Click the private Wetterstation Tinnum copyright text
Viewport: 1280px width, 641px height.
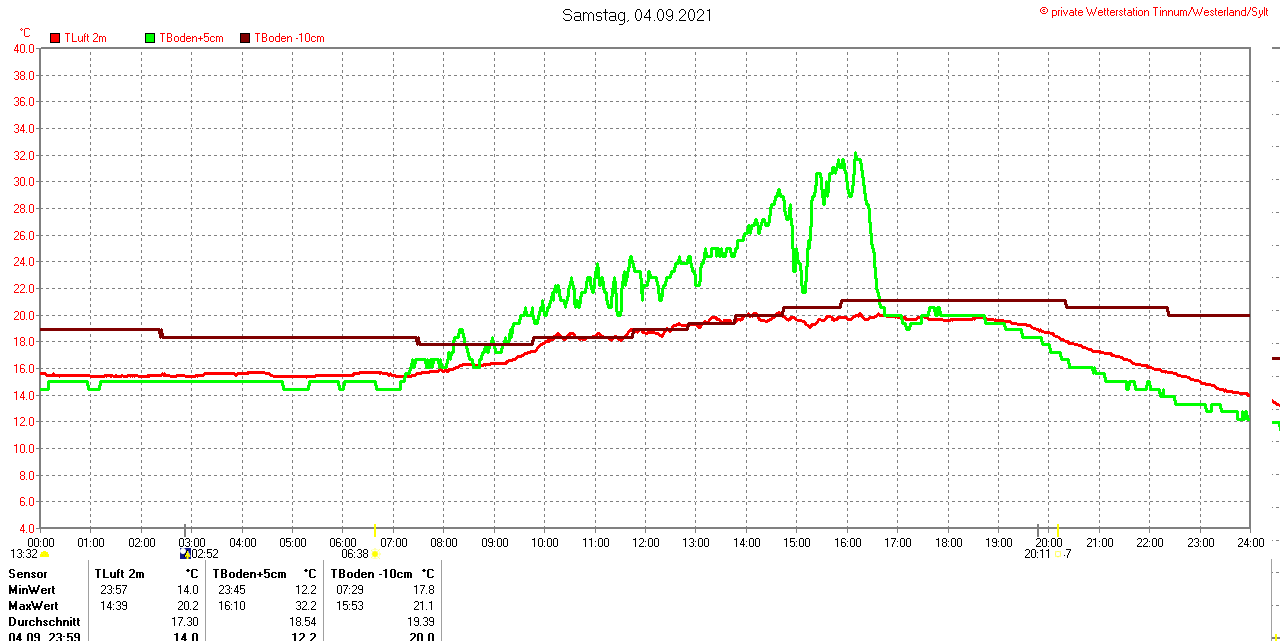tap(1158, 11)
